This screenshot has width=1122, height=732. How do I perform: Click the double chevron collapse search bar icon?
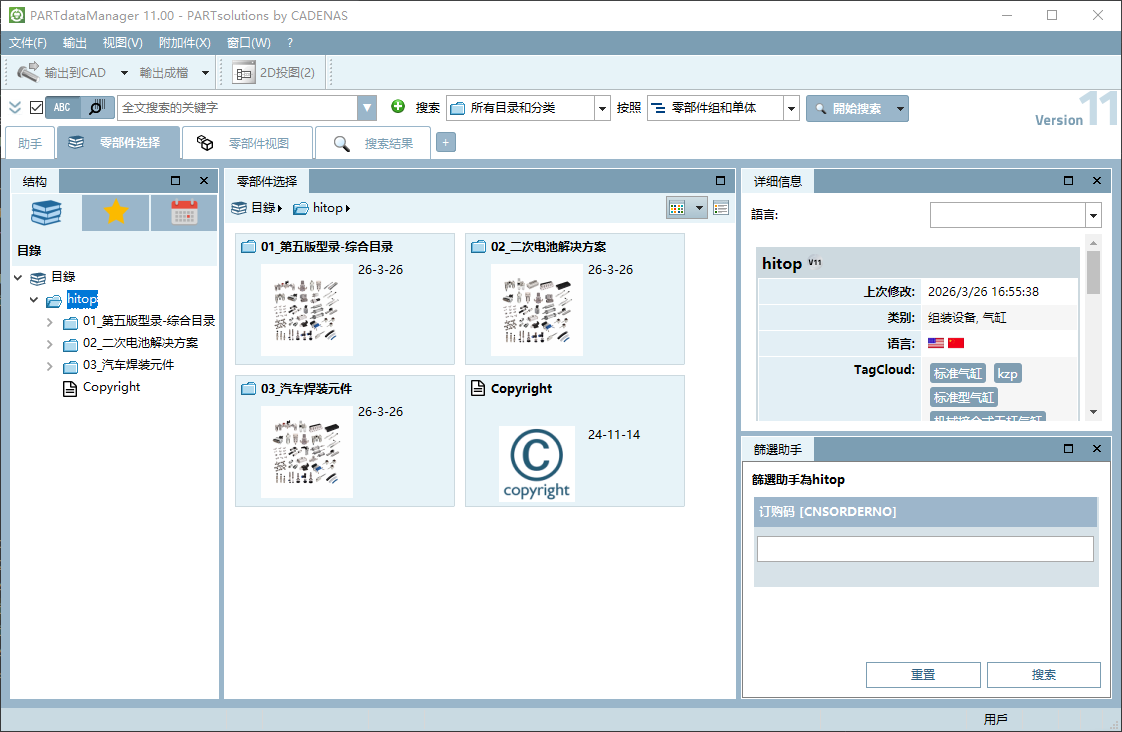(15, 107)
